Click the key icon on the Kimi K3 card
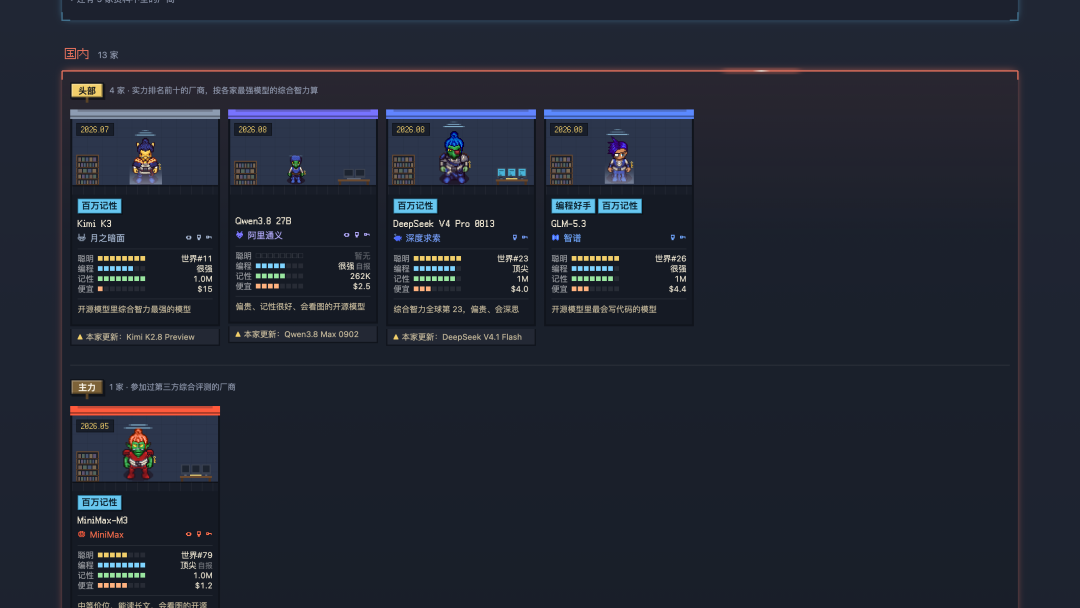 [x=209, y=238]
